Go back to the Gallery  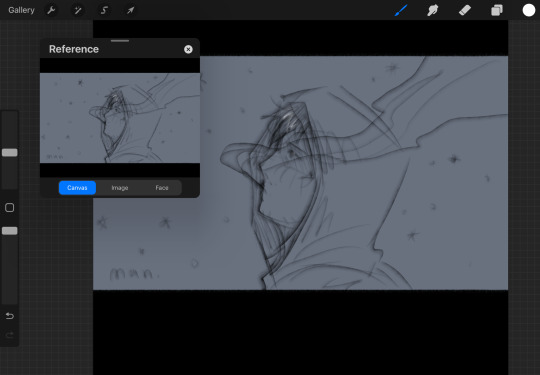(x=21, y=10)
